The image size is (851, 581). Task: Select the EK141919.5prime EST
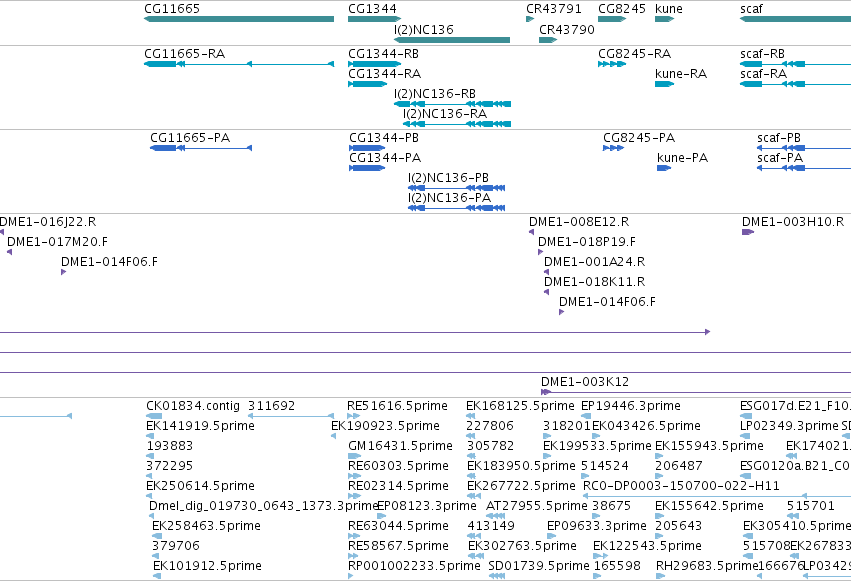click(x=150, y=436)
